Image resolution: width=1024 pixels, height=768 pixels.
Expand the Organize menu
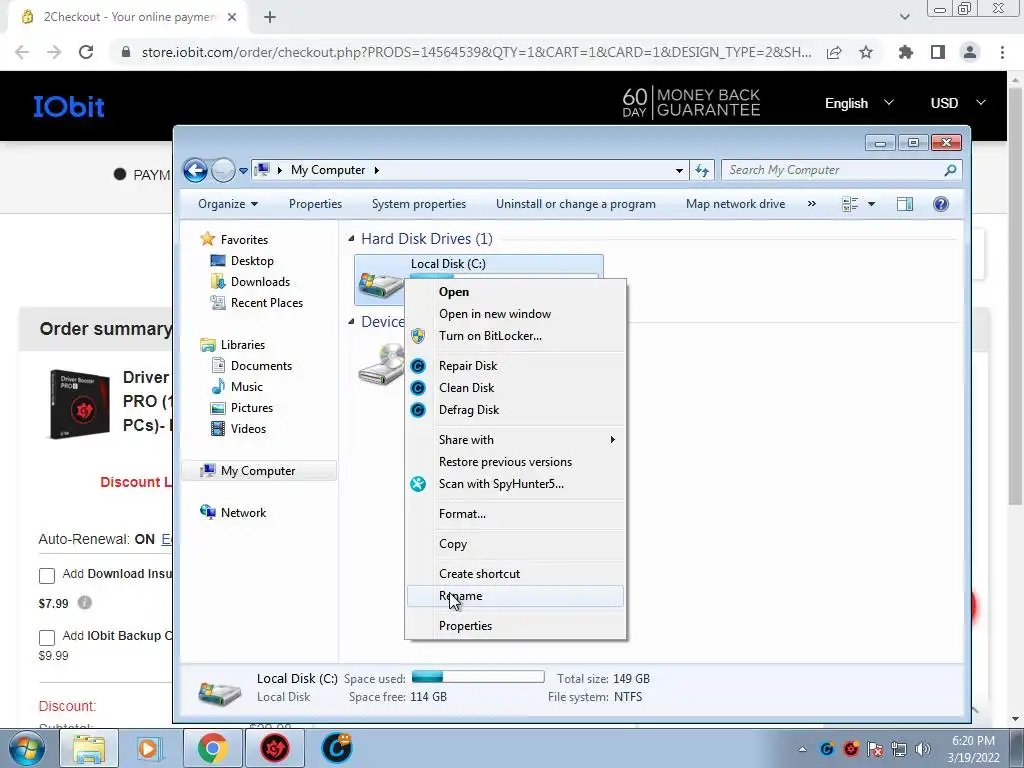pos(228,204)
